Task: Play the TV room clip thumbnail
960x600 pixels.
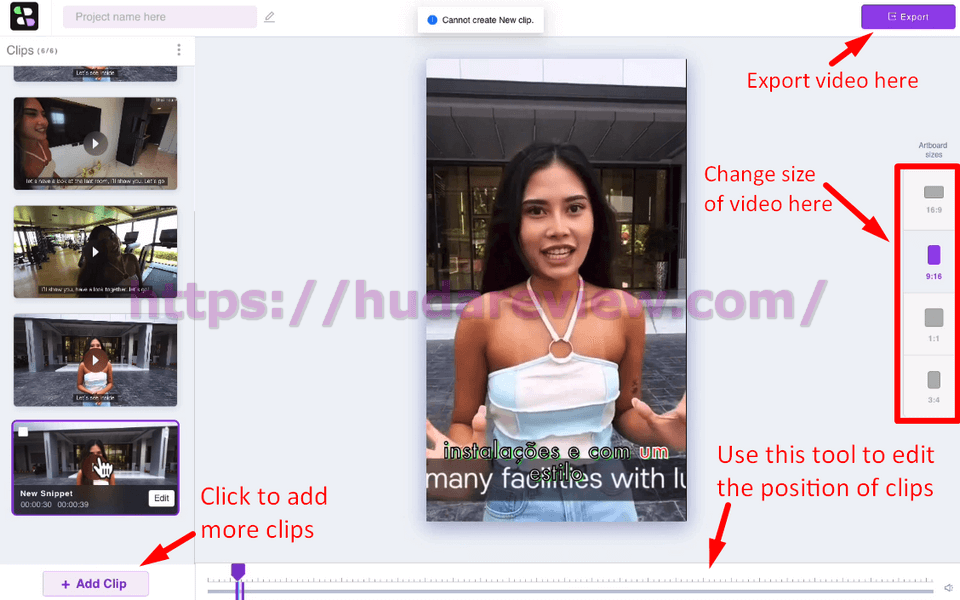Action: (x=95, y=144)
